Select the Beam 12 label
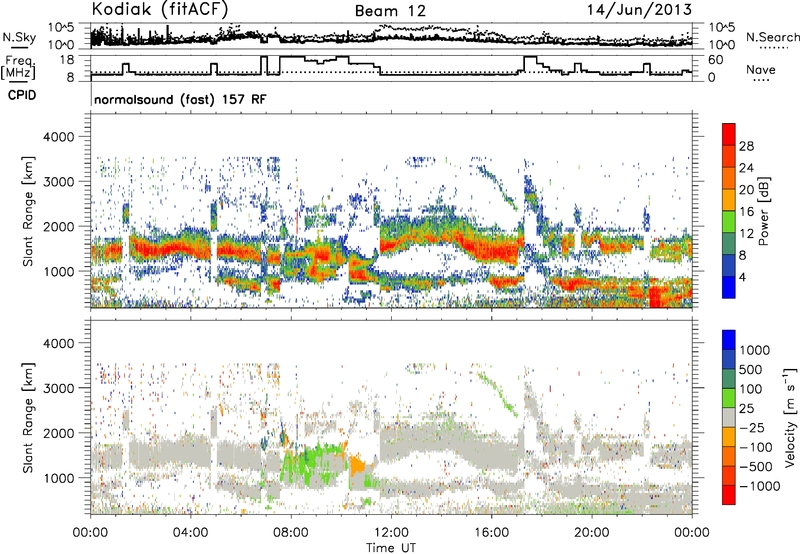800x554 pixels. [x=390, y=11]
